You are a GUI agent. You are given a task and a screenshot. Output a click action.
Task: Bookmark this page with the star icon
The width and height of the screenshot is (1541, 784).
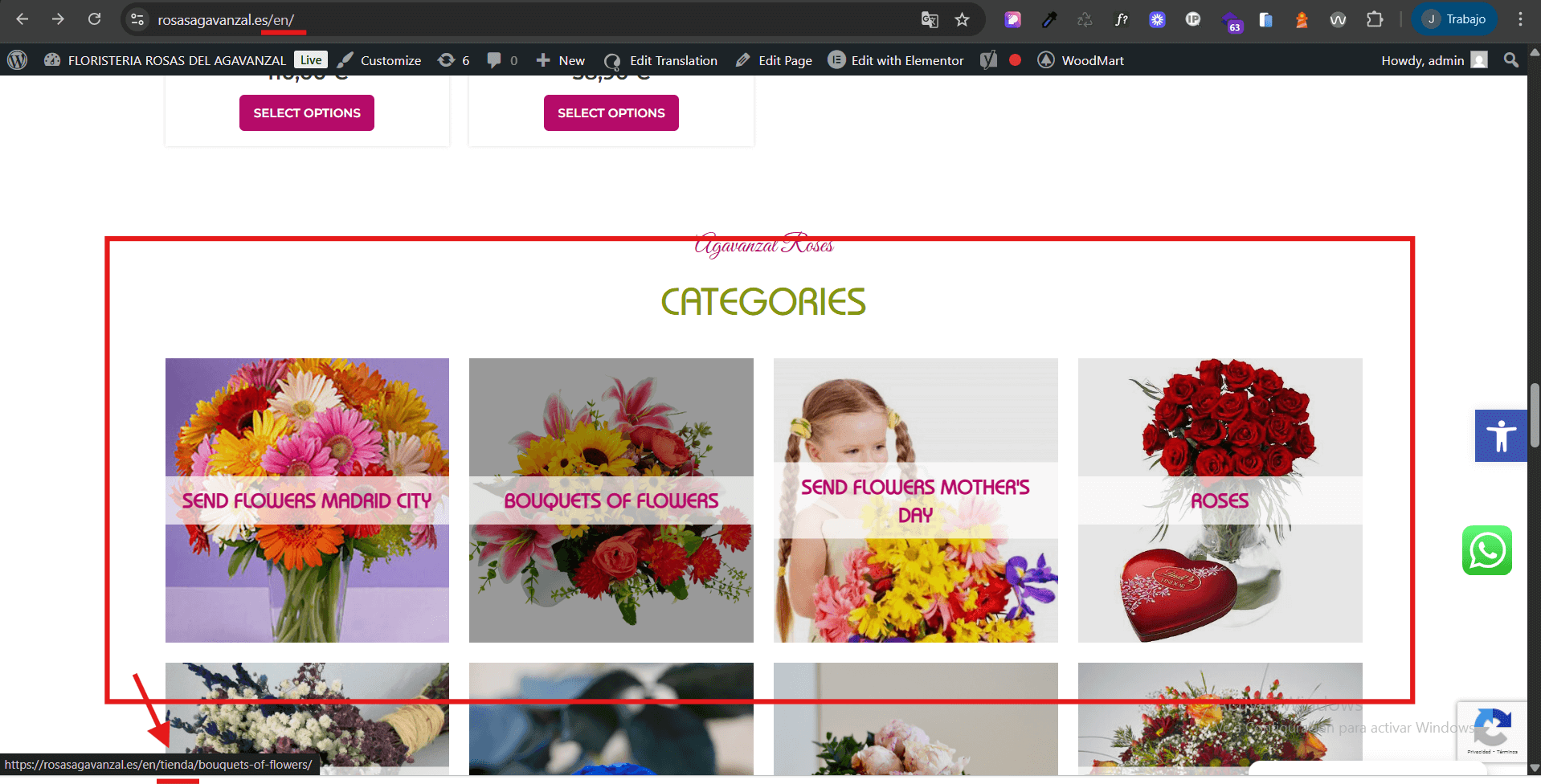[962, 19]
